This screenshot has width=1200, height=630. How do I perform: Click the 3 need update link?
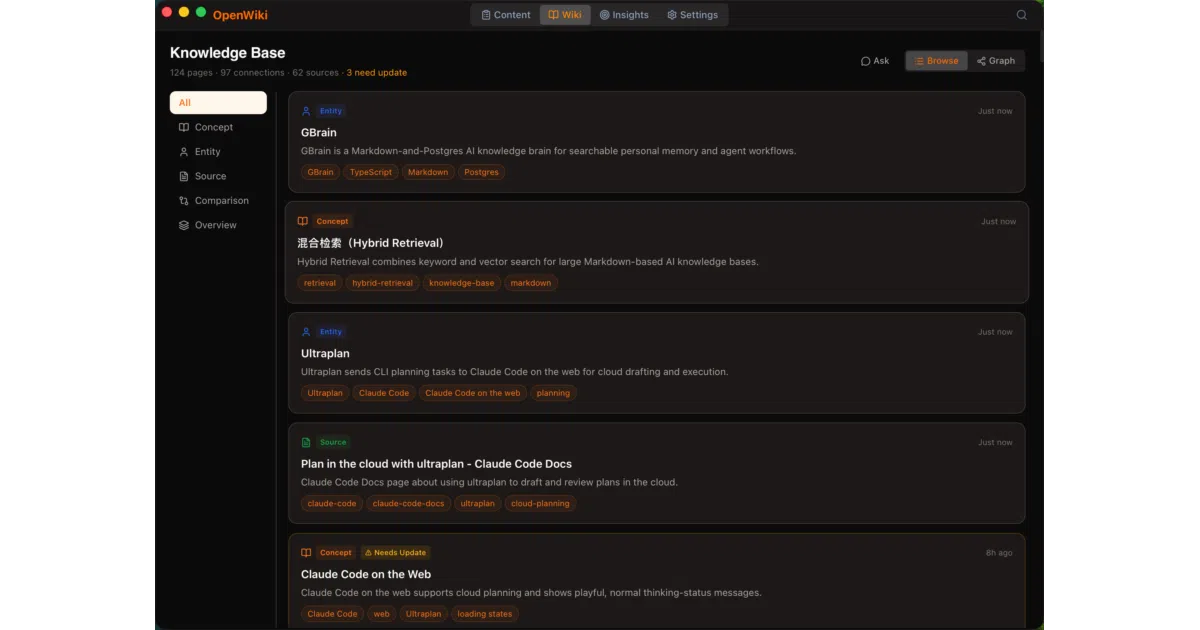point(377,73)
